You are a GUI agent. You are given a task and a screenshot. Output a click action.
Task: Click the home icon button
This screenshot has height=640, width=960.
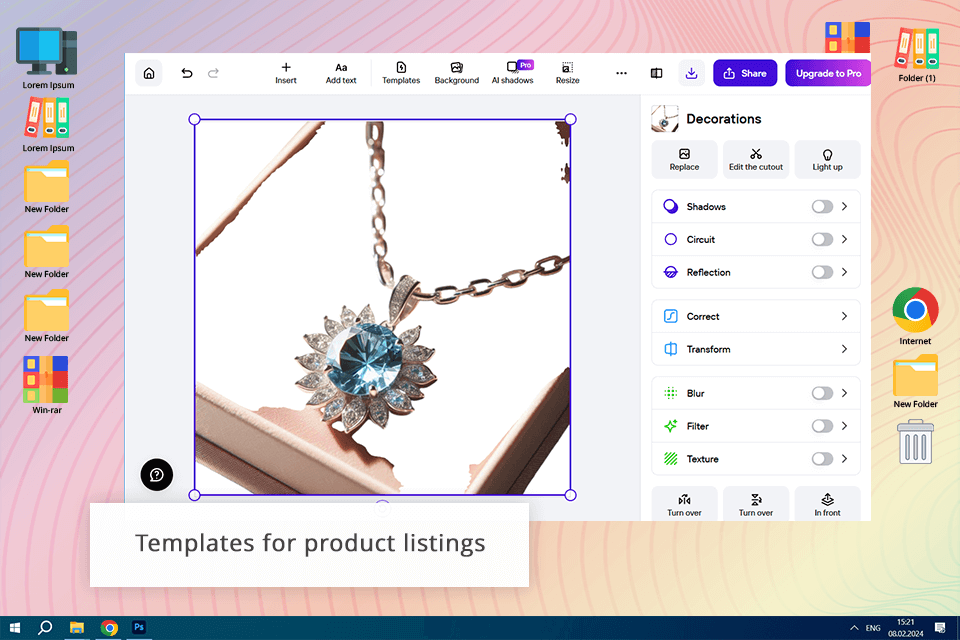149,73
